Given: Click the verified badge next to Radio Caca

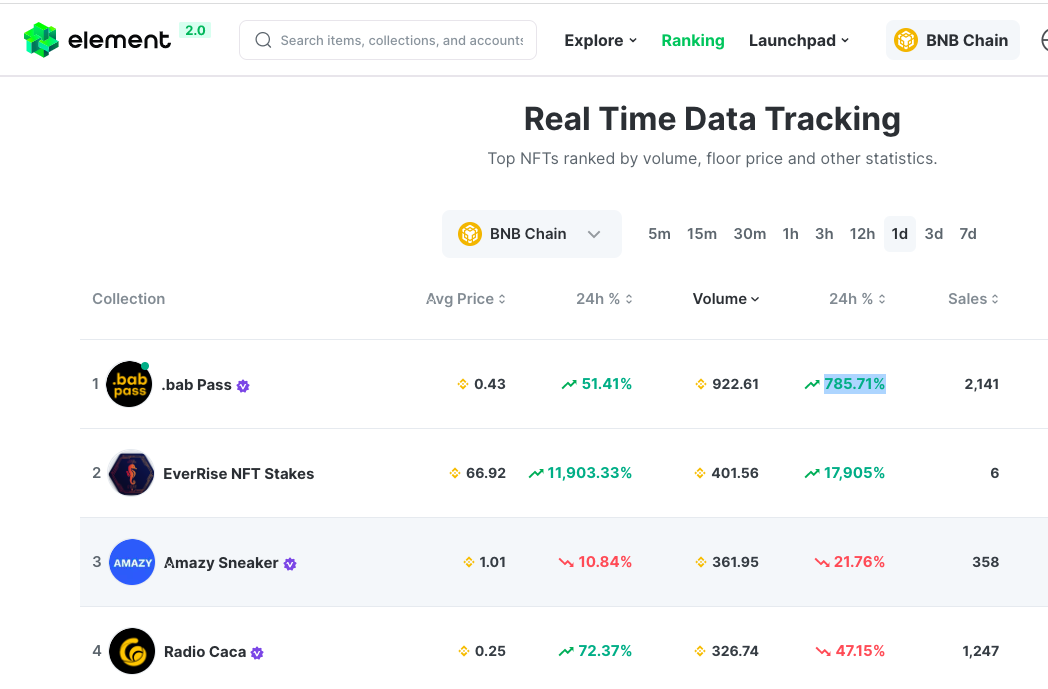Looking at the screenshot, I should tap(257, 653).
